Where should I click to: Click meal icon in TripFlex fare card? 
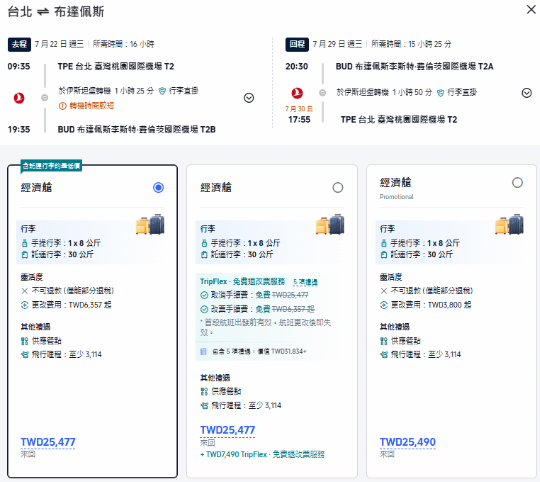click(x=204, y=391)
